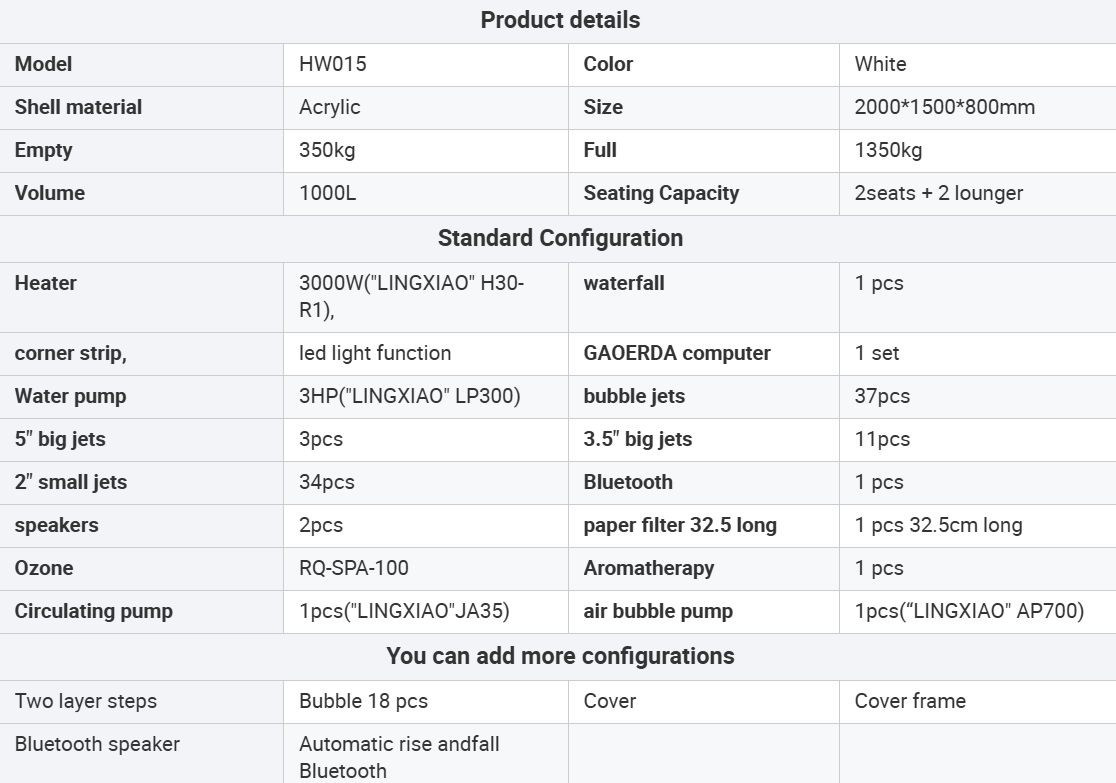Click the Aromatherapy label
Viewport: 1116px width, 783px height.
pos(649,568)
